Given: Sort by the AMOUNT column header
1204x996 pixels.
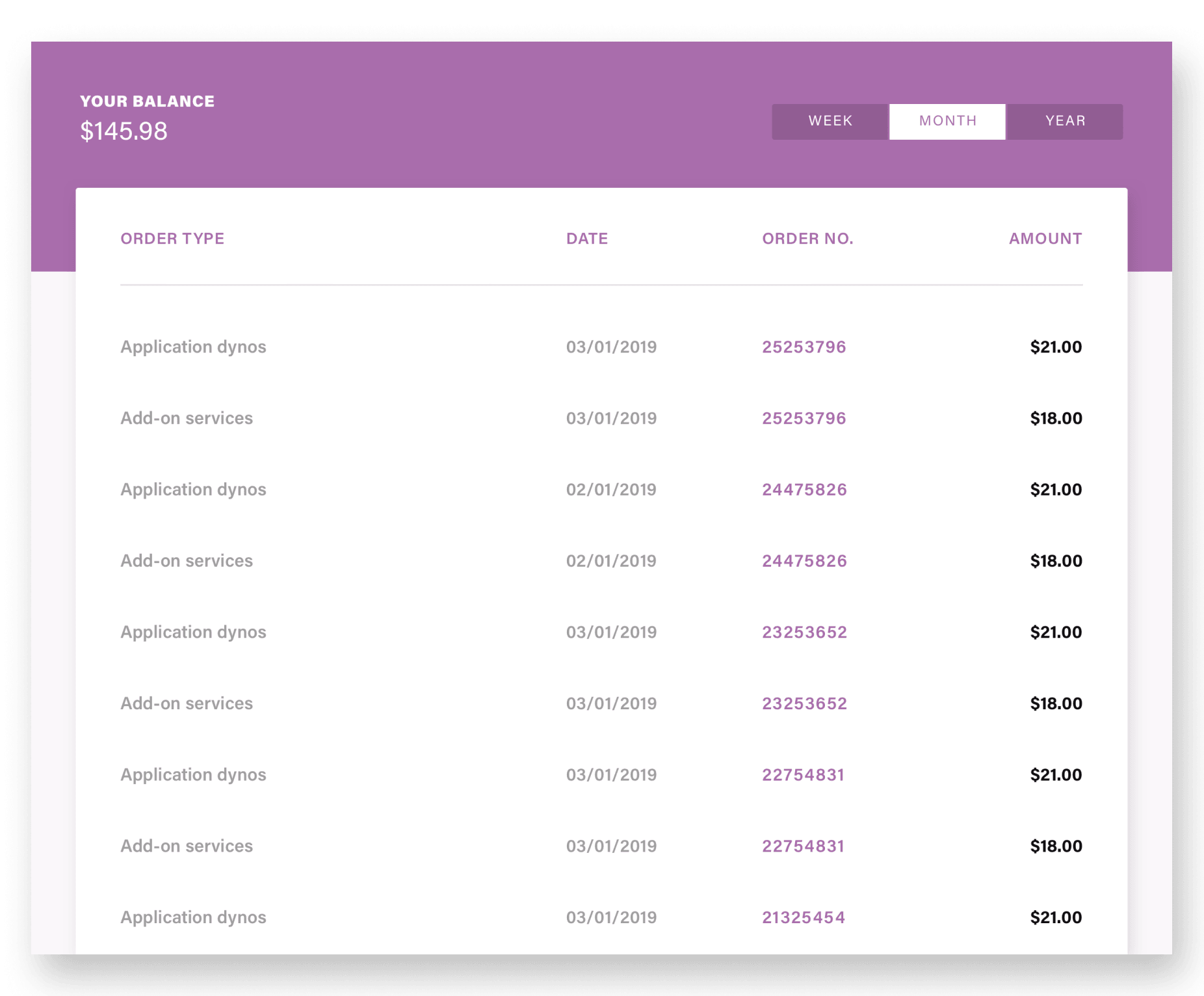Looking at the screenshot, I should point(1045,239).
